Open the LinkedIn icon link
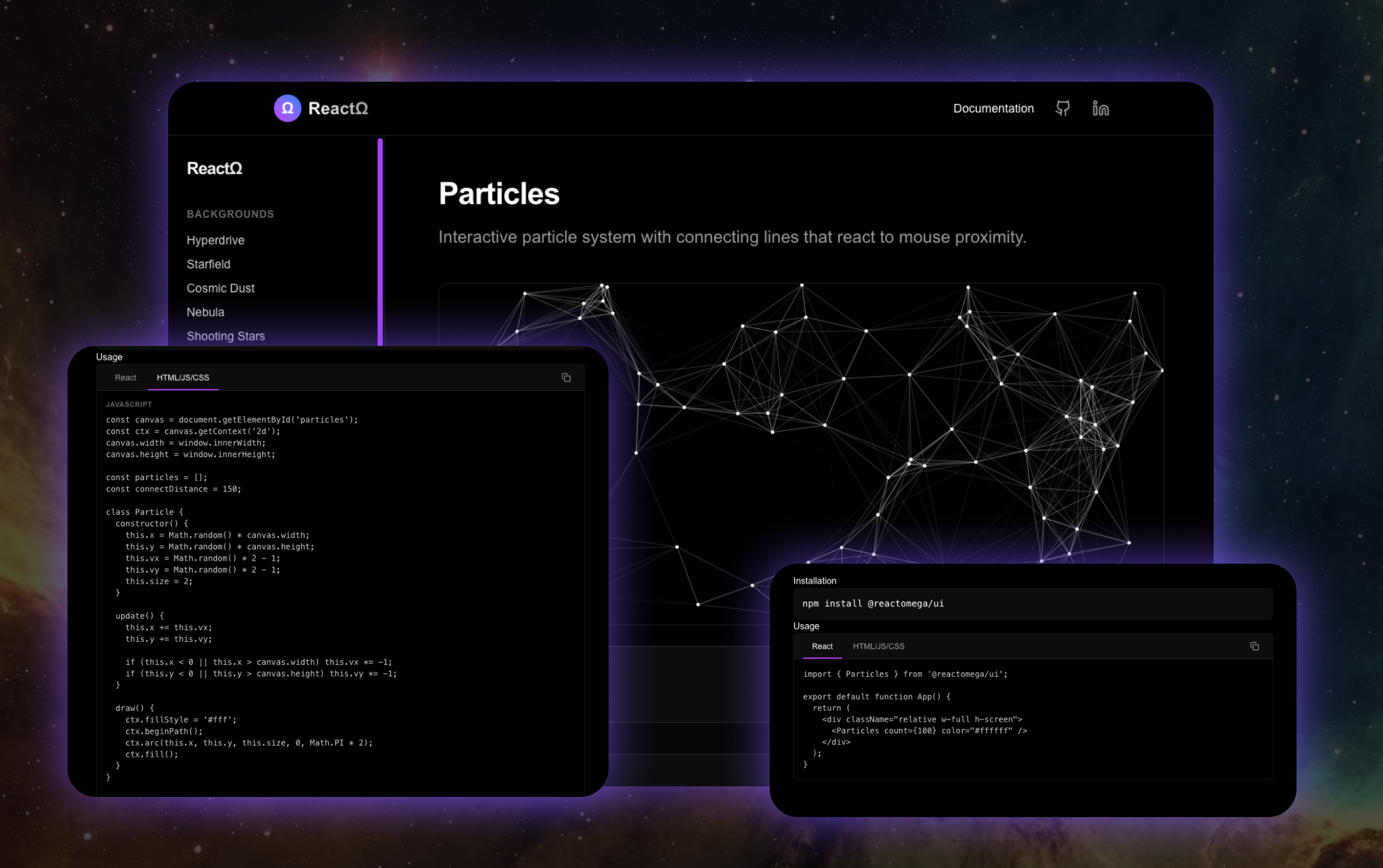The width and height of the screenshot is (1383, 868). [1100, 108]
